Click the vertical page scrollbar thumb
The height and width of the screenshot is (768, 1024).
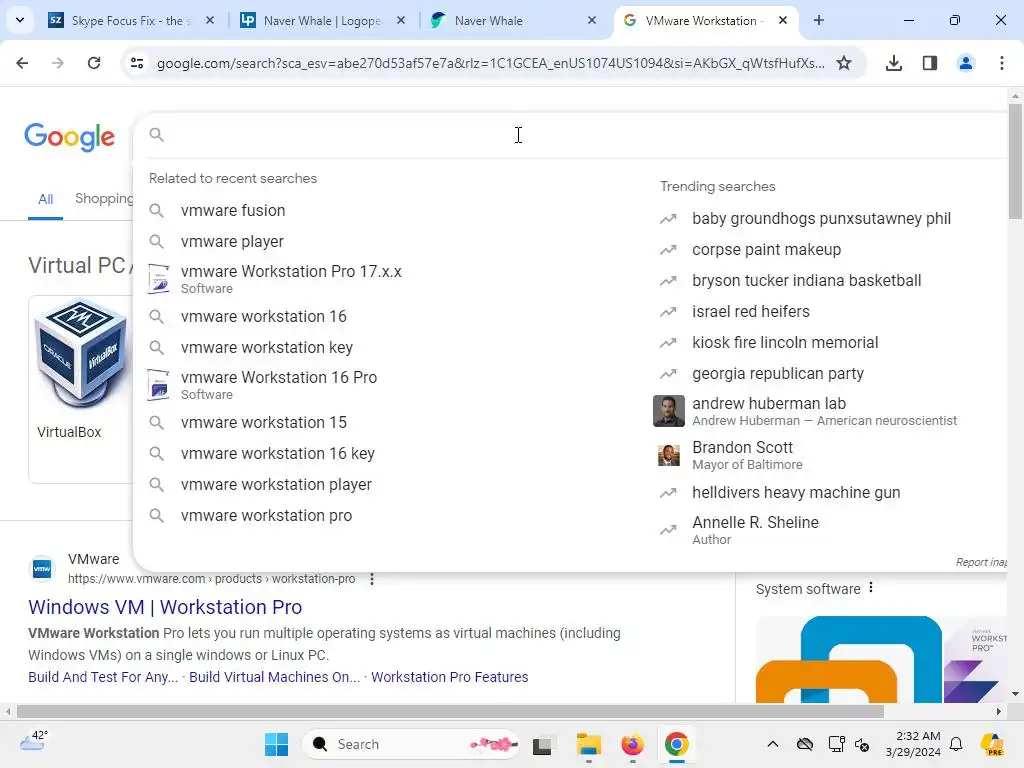1015,161
